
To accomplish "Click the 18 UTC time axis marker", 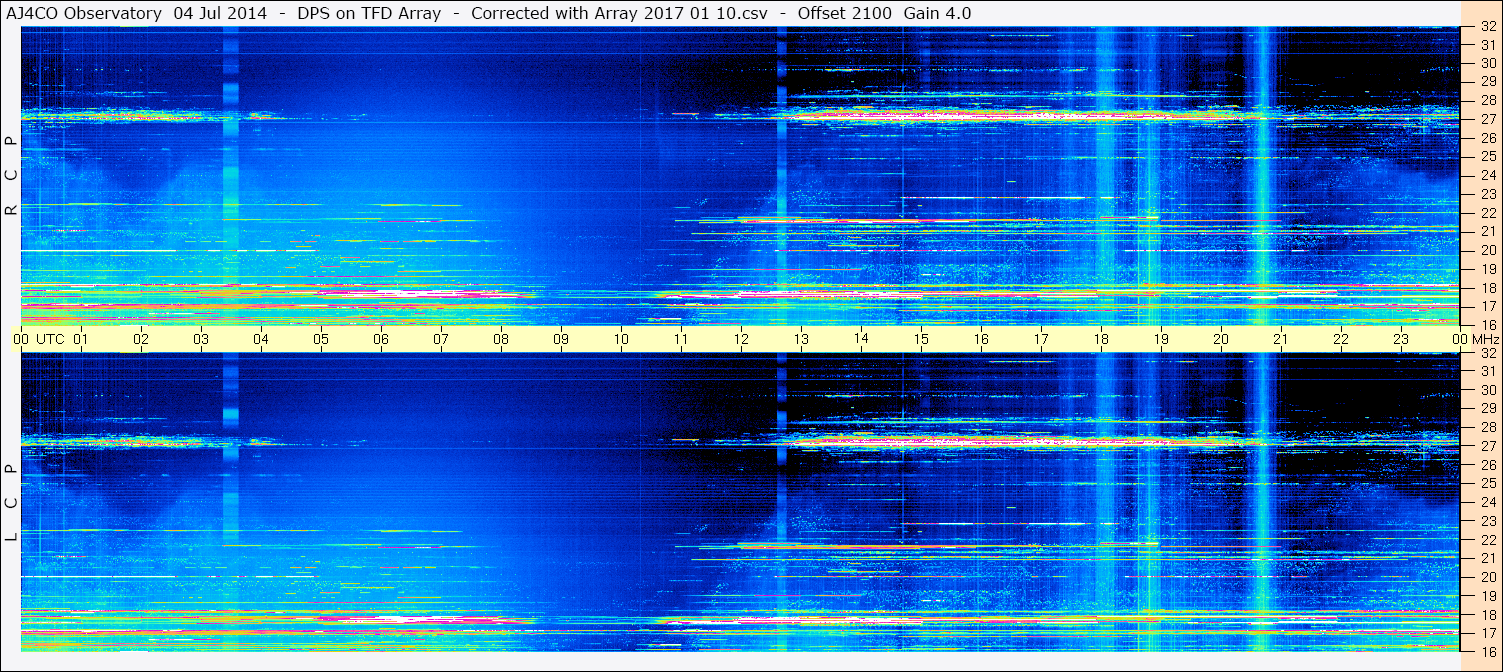I will [x=1101, y=339].
